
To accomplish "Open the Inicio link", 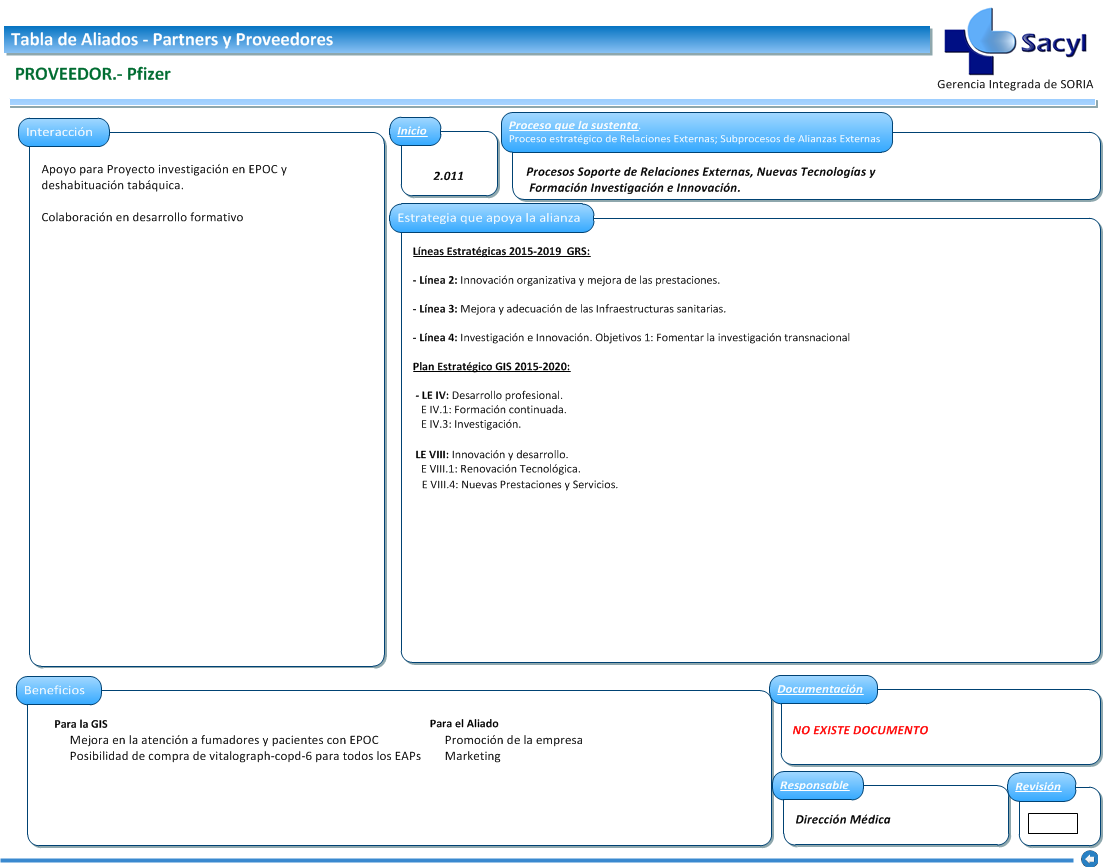I will (412, 131).
